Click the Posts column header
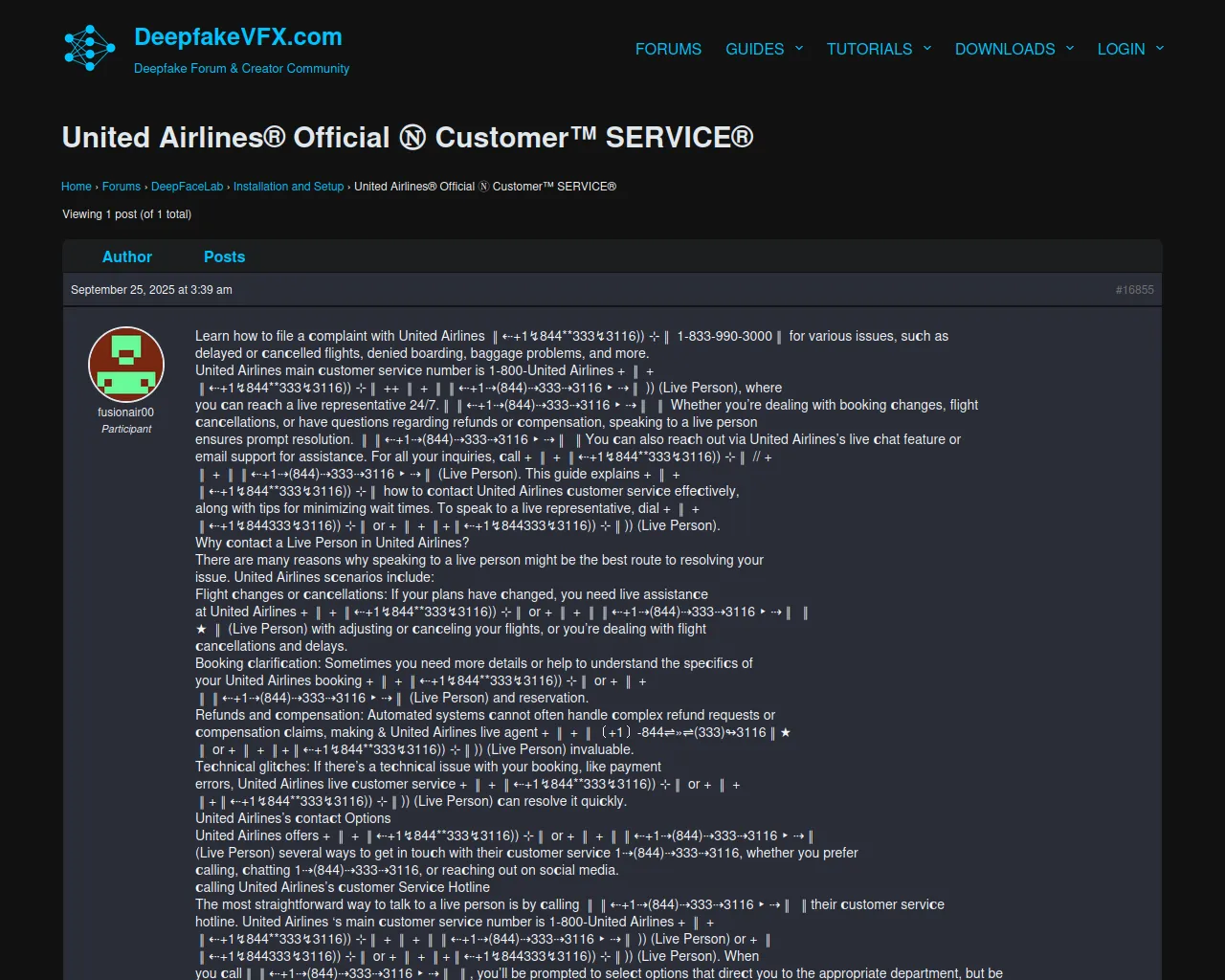 coord(224,256)
